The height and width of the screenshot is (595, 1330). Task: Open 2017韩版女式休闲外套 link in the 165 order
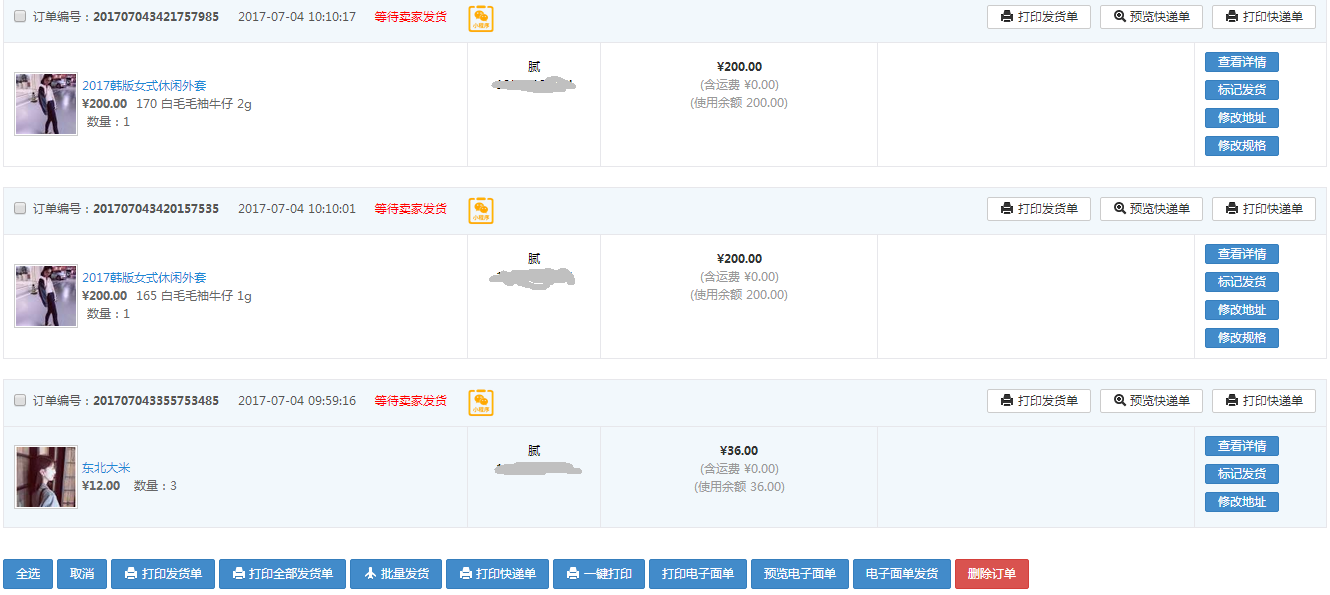tap(144, 278)
